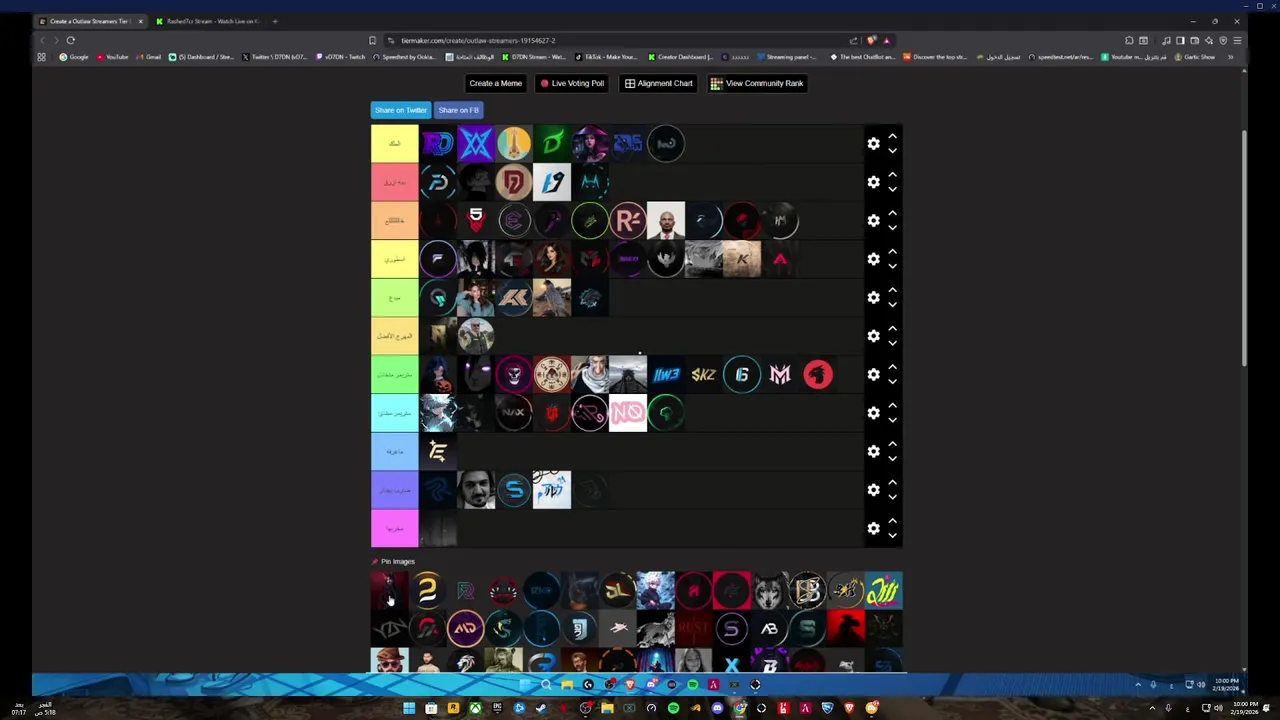The height and width of the screenshot is (720, 1280).
Task: Open the Gmail bookmark
Action: coord(149,57)
